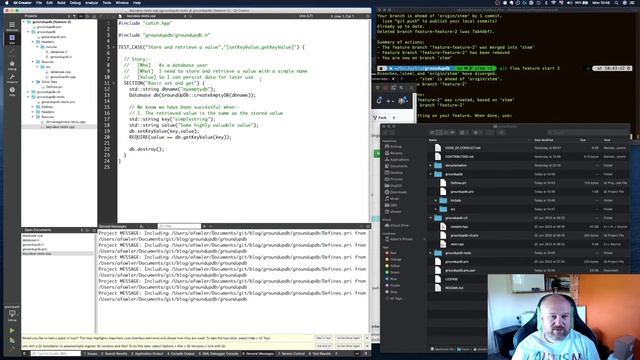This screenshot has width=640, height=360.
Task: Sort Finder list by Name column
Action: coord(433,140)
